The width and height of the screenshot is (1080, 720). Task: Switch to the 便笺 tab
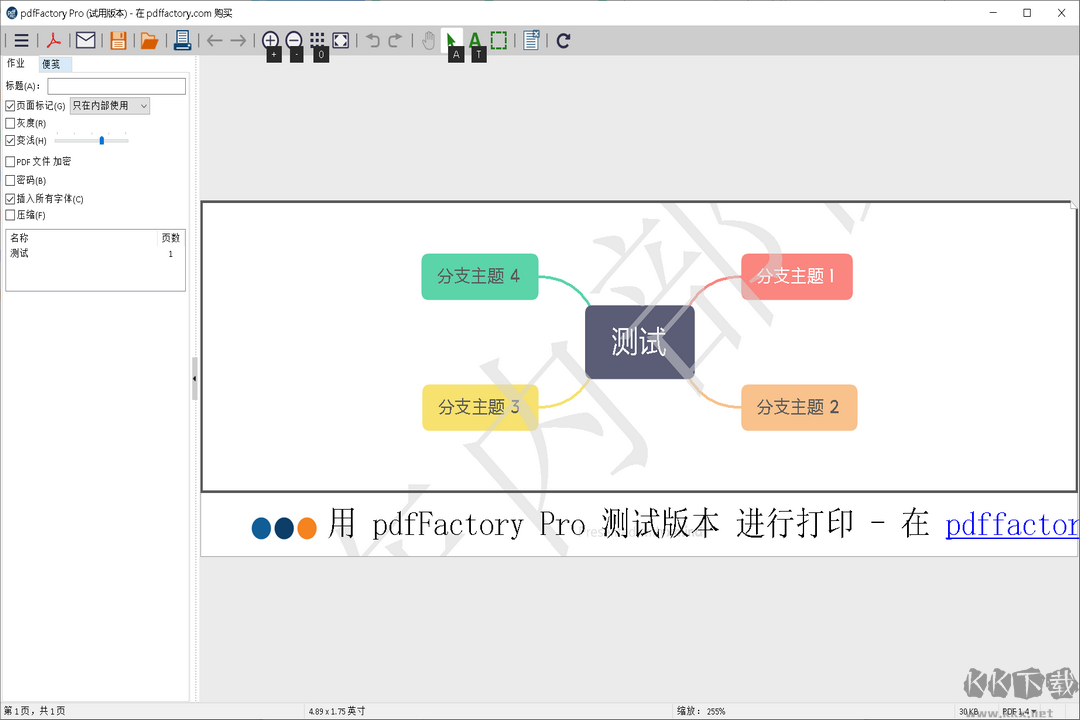pos(52,63)
